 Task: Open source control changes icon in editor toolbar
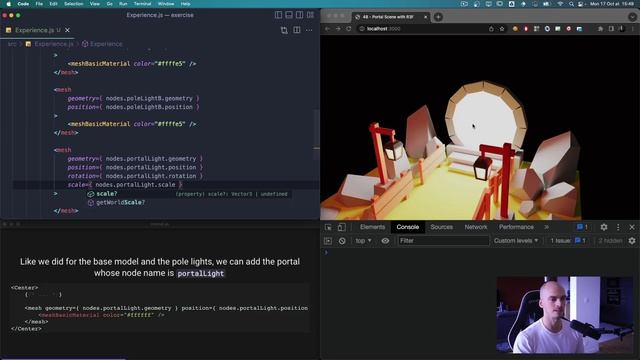[x=284, y=30]
